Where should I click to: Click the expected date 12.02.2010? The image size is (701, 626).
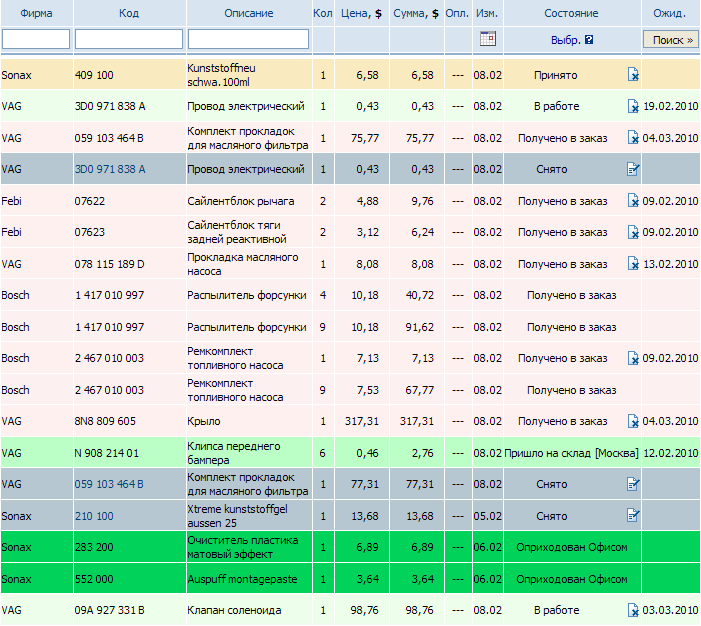point(671,453)
